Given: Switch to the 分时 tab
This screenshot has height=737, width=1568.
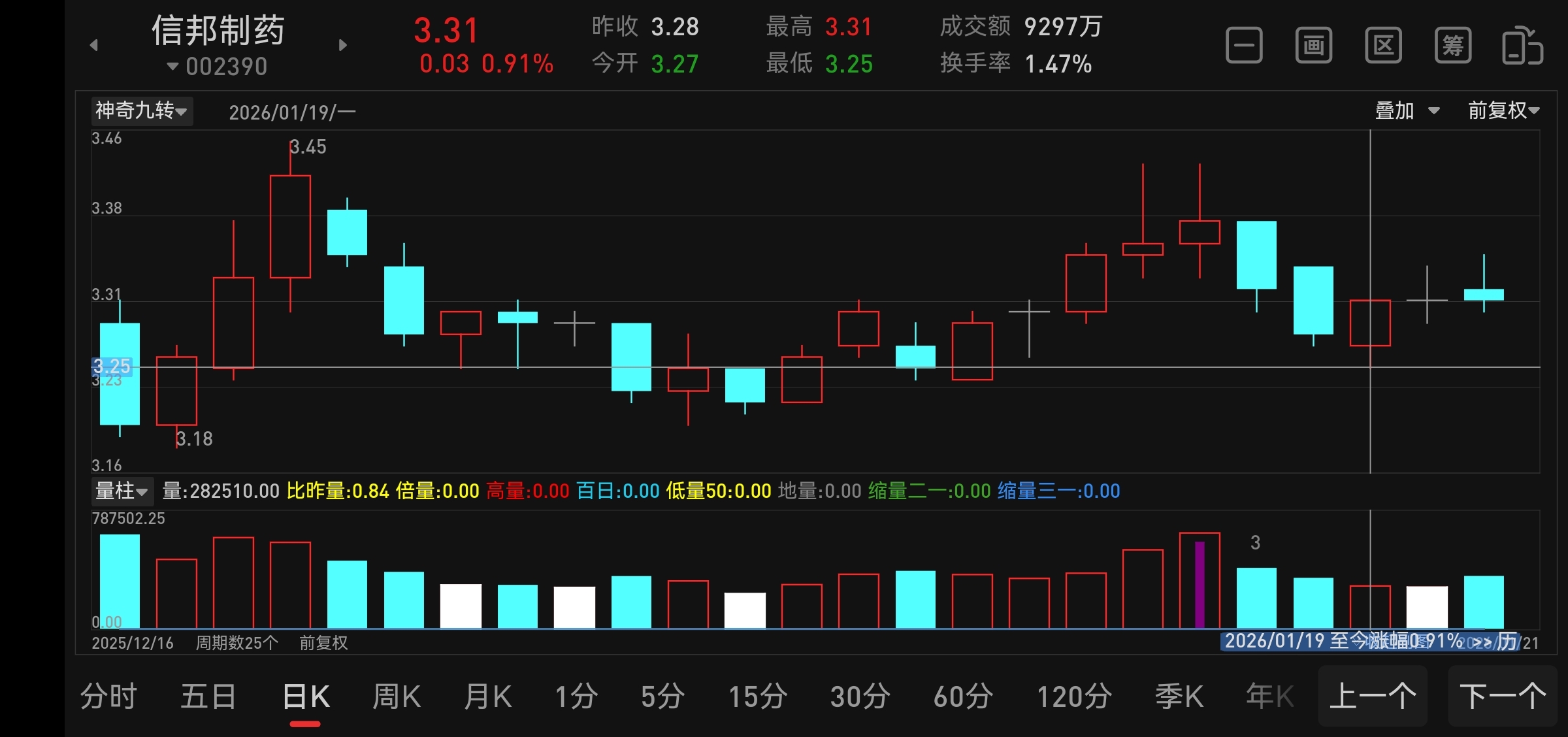Looking at the screenshot, I should (x=108, y=696).
